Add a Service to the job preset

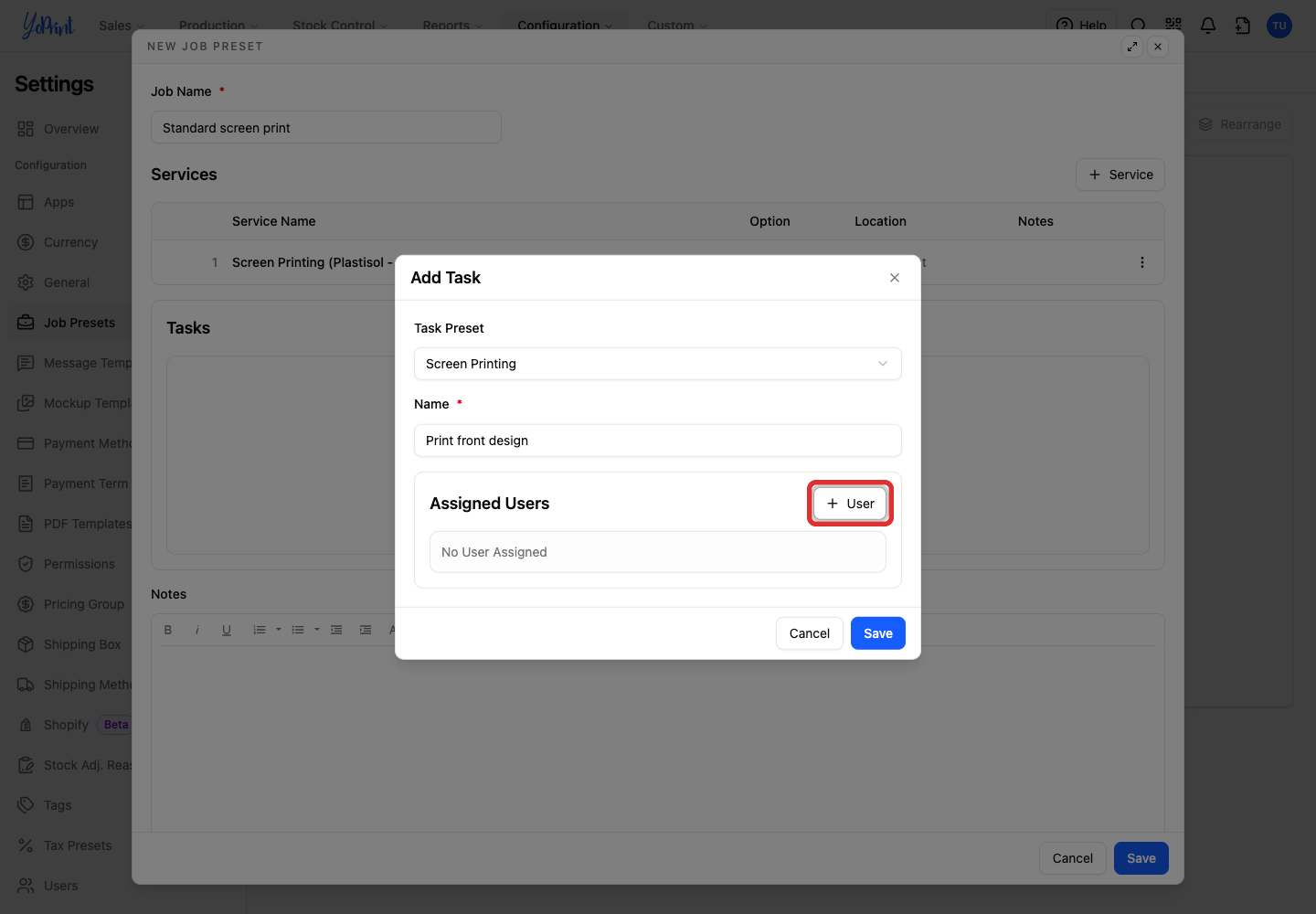[1120, 175]
